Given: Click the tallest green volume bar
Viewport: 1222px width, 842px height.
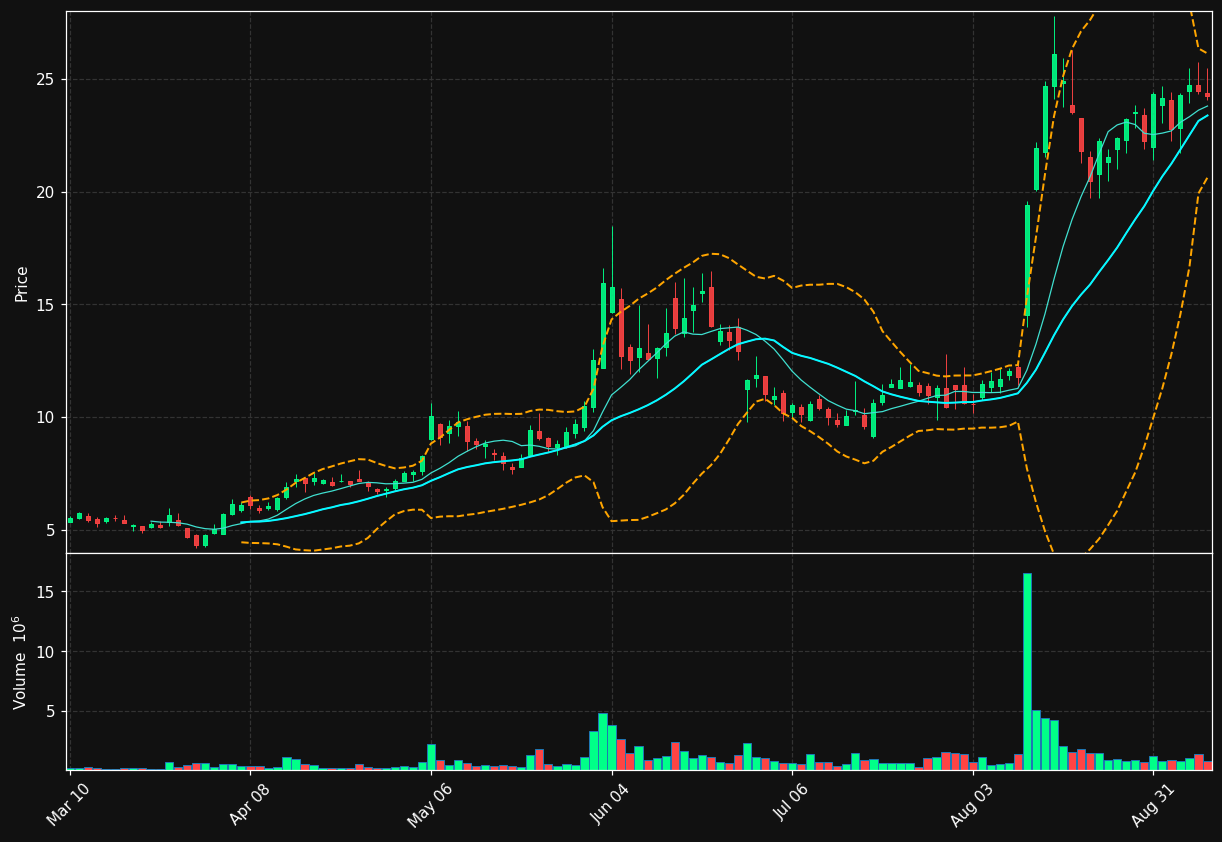Looking at the screenshot, I should [1027, 671].
